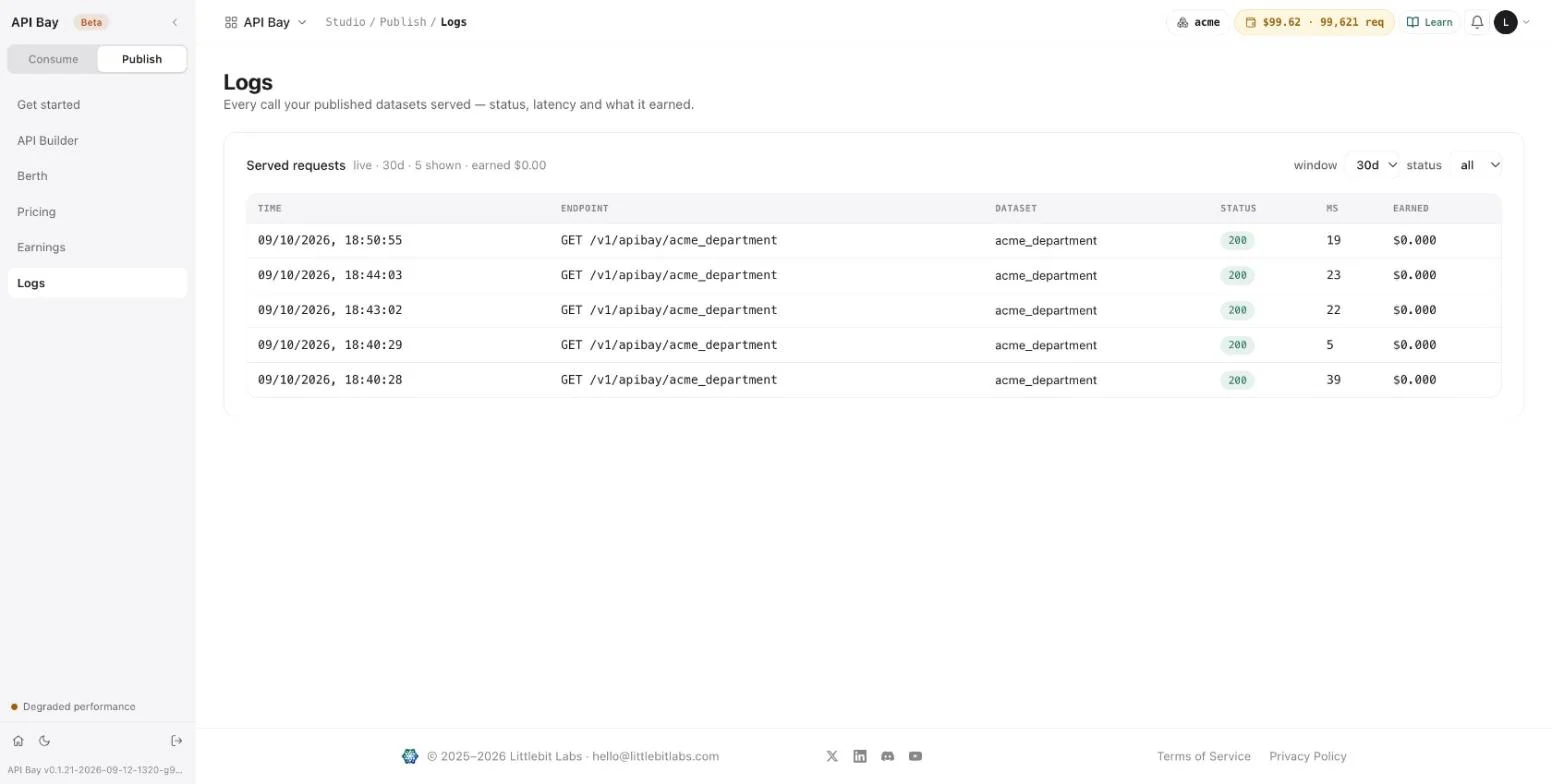The width and height of the screenshot is (1552, 784).
Task: Click the Studio breadcrumb
Action: [345, 22]
